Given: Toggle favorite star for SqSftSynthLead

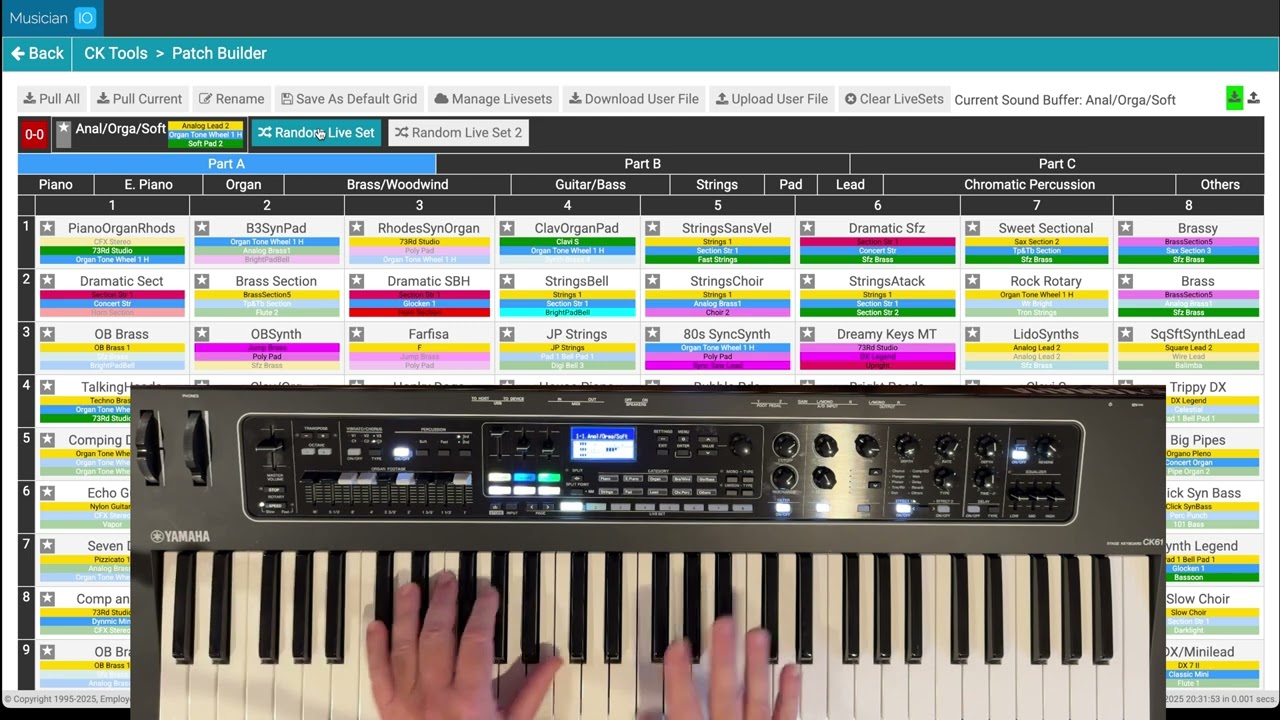Looking at the screenshot, I should pos(1125,334).
